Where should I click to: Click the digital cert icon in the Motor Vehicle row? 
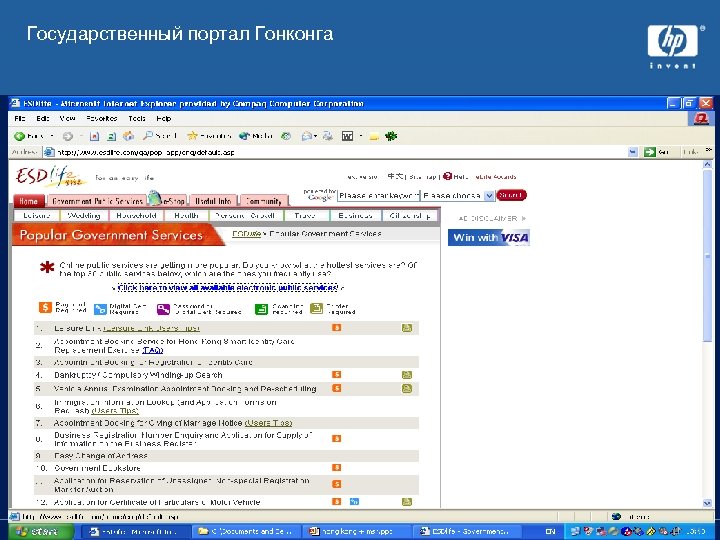(354, 502)
